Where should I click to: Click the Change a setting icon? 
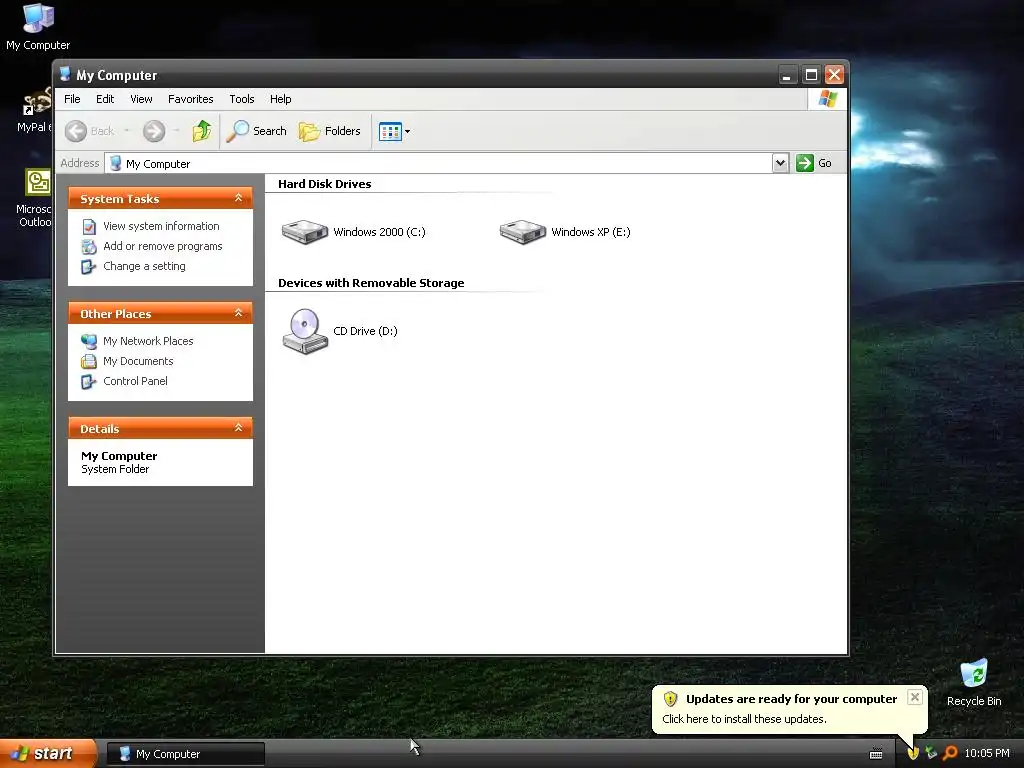89,267
